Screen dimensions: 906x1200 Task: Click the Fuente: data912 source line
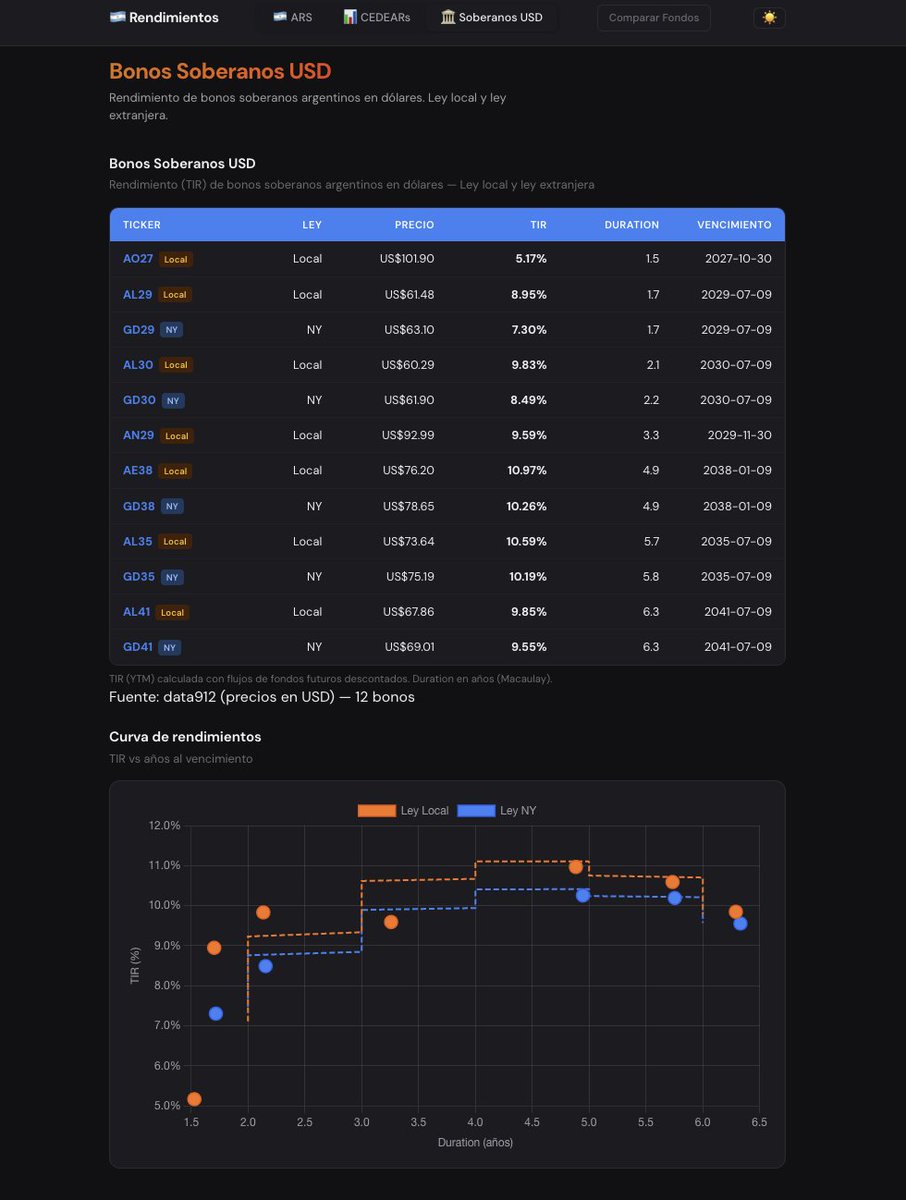pos(262,697)
